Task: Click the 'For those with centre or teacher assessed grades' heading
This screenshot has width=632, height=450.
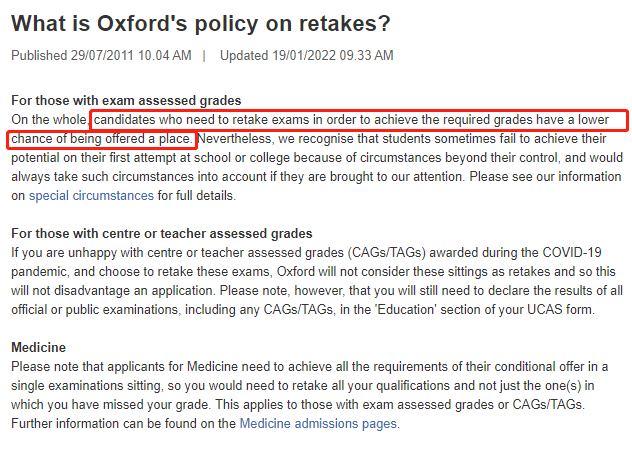Action: pos(162,233)
